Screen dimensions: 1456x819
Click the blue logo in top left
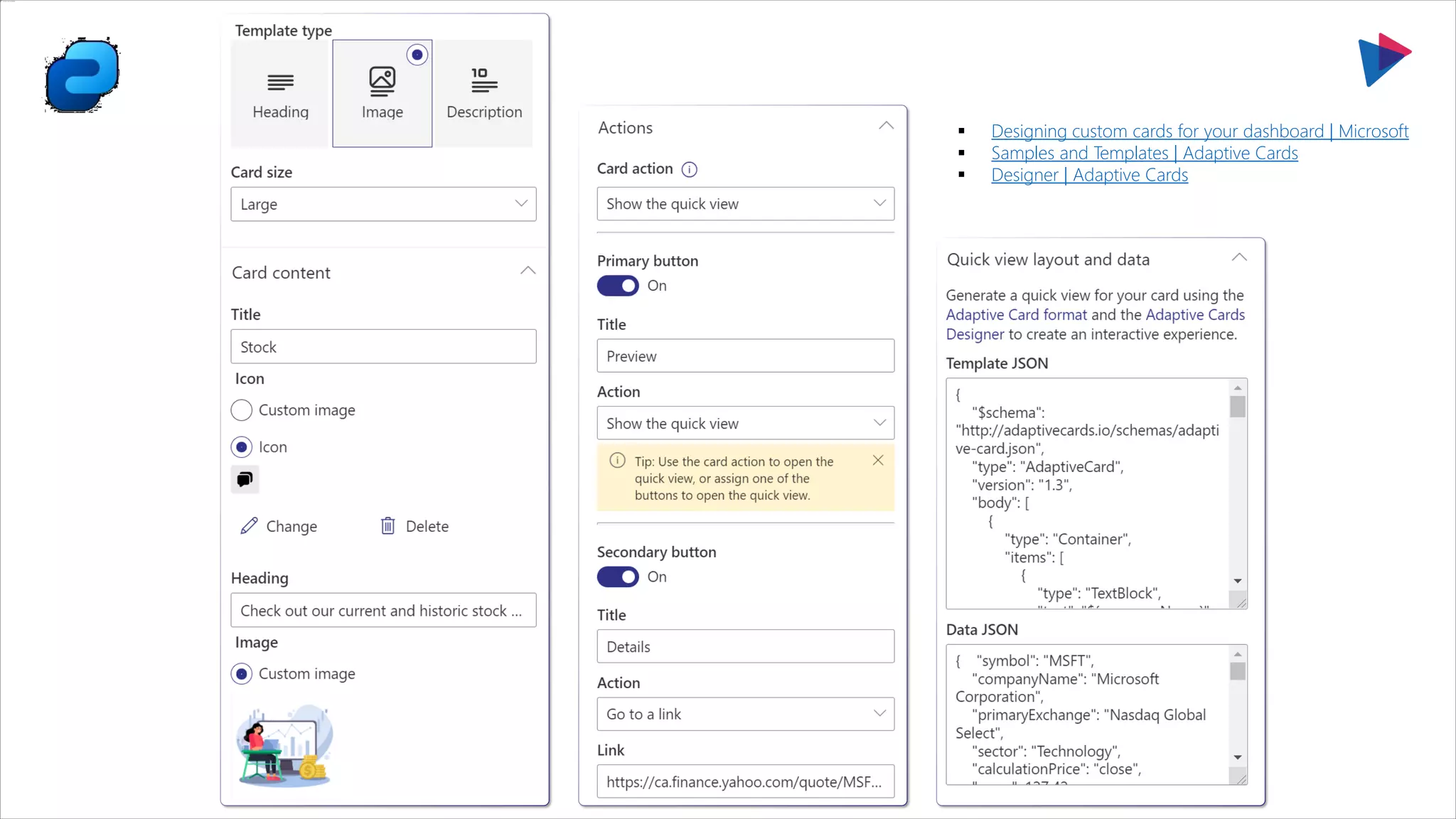click(82, 75)
